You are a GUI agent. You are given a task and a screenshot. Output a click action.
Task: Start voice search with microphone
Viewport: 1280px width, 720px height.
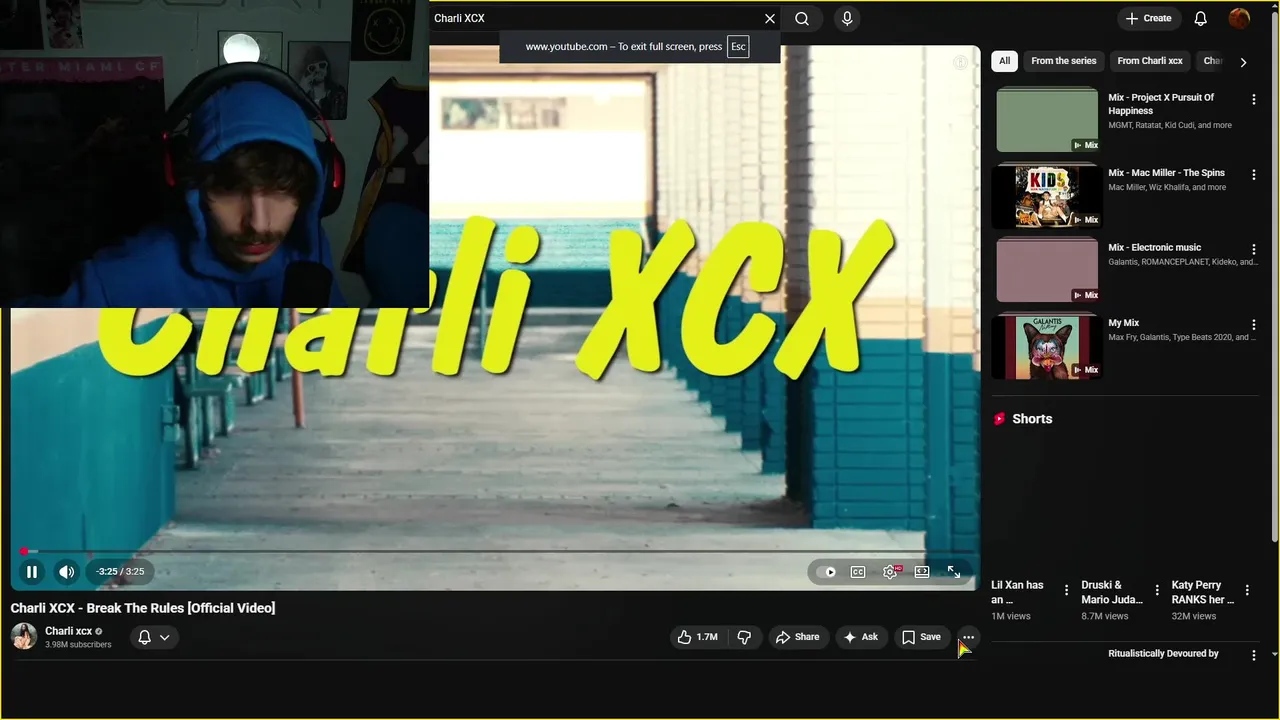click(847, 18)
